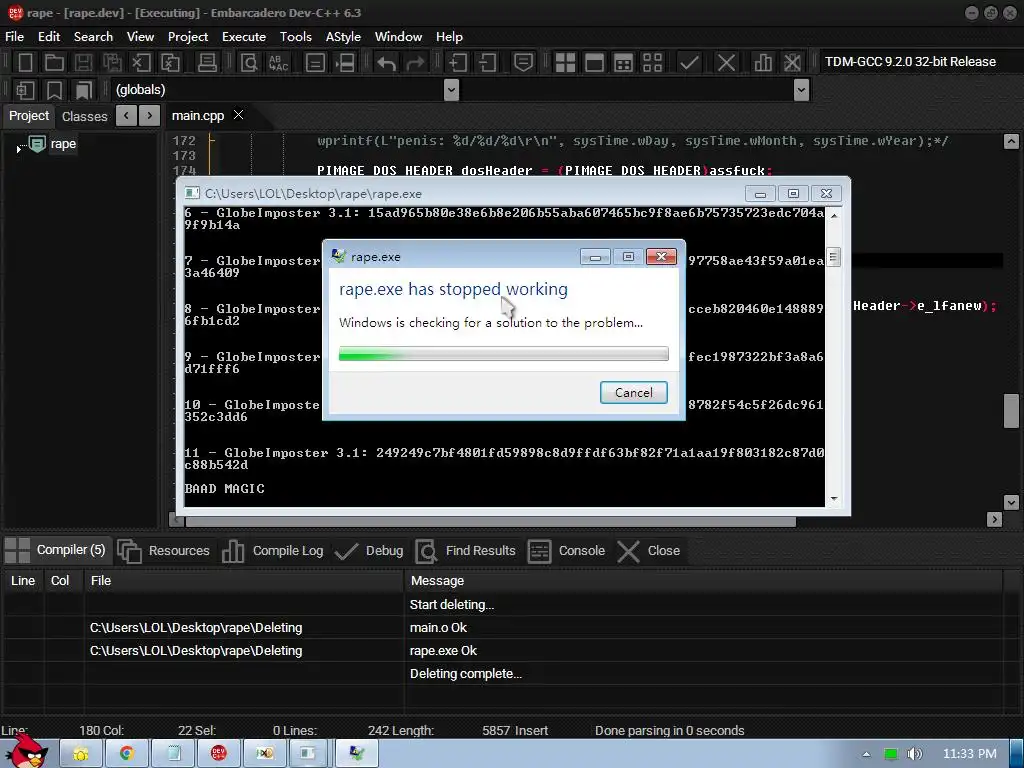Expand the project root node in Project tree
The height and width of the screenshot is (768, 1024).
[x=18, y=150]
